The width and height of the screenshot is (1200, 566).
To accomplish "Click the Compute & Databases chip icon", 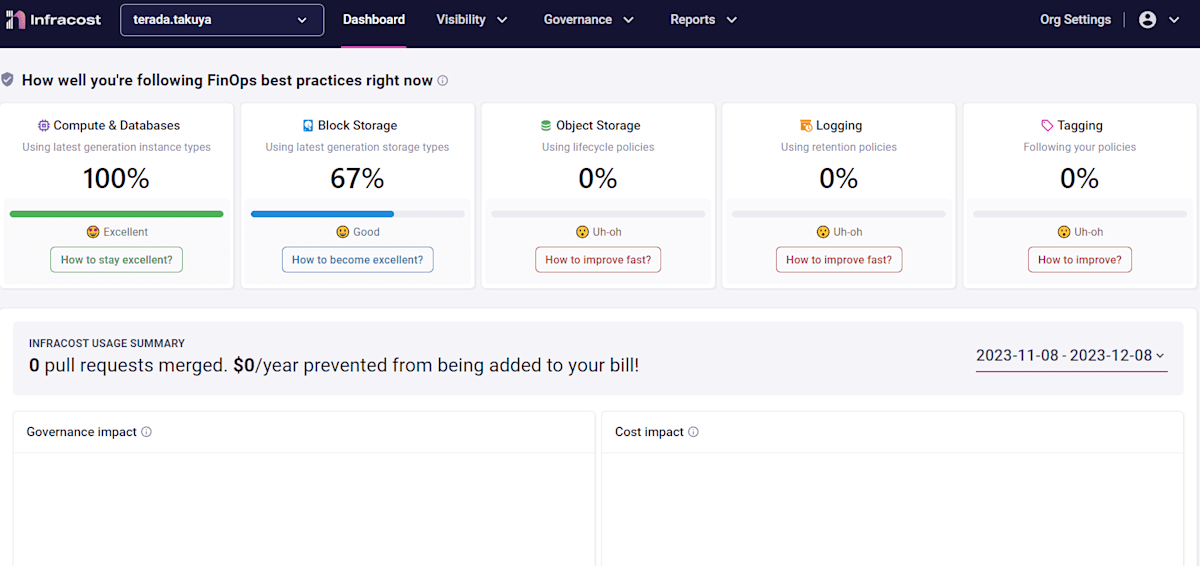I will tap(44, 126).
